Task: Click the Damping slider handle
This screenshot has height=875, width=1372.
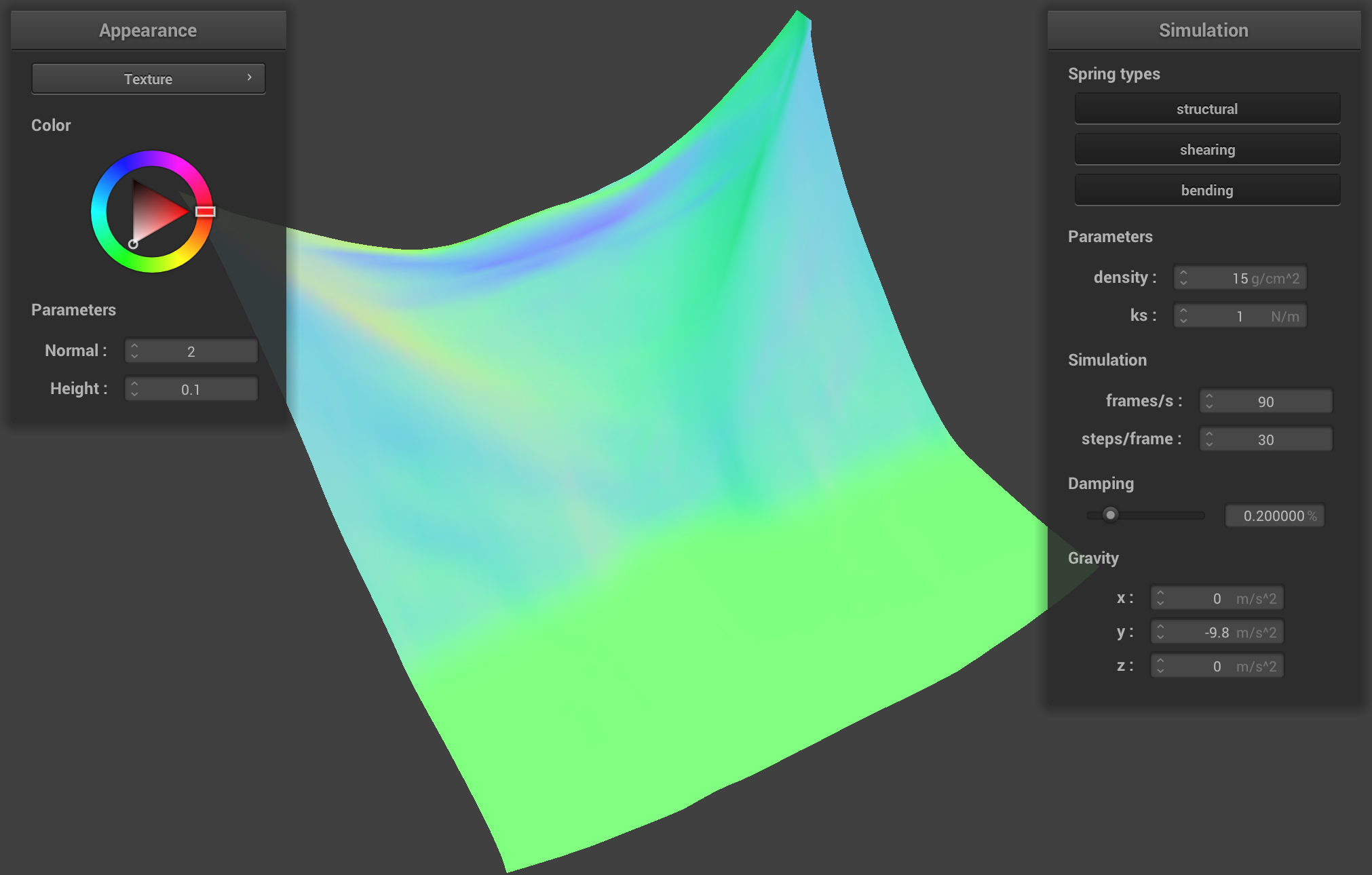Action: pyautogui.click(x=1110, y=515)
